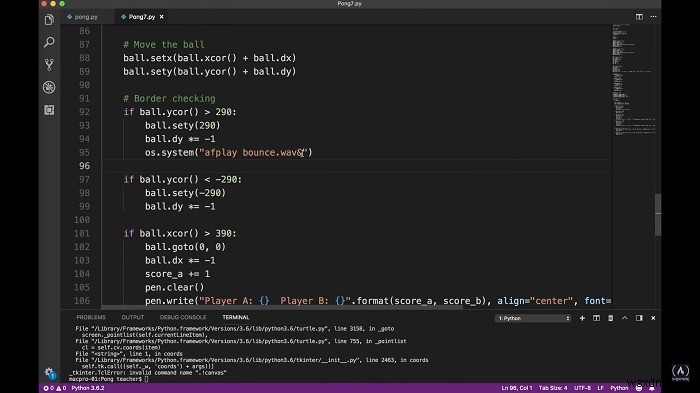
Task: Click the '# Move the ball' comment
Action: tap(164, 45)
